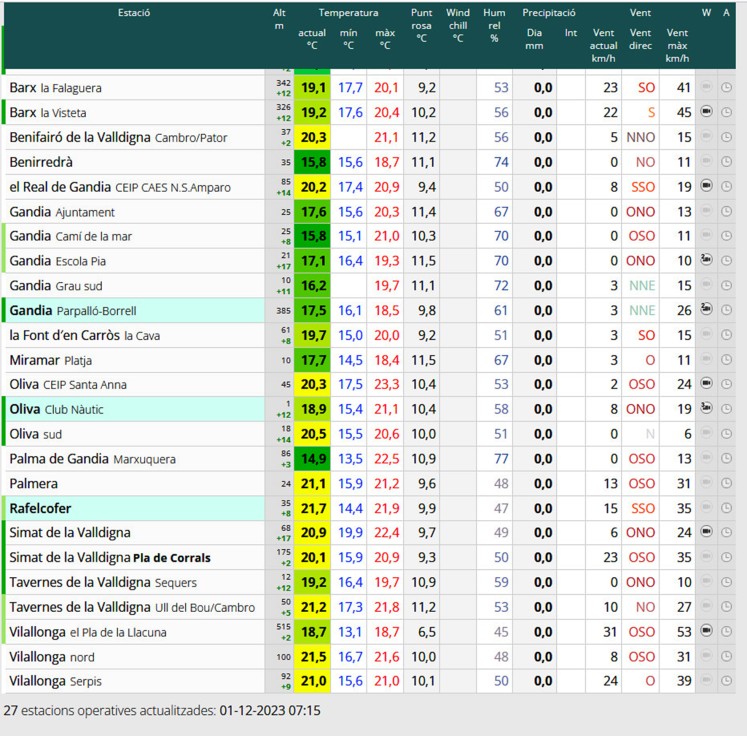Open the Benirredrà station link
Screen dimensions: 747x736
tap(41, 162)
